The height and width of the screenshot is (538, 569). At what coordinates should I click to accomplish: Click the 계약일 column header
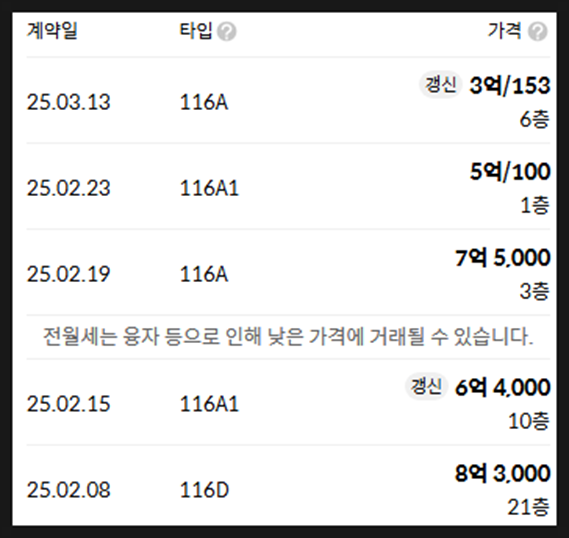[52, 30]
